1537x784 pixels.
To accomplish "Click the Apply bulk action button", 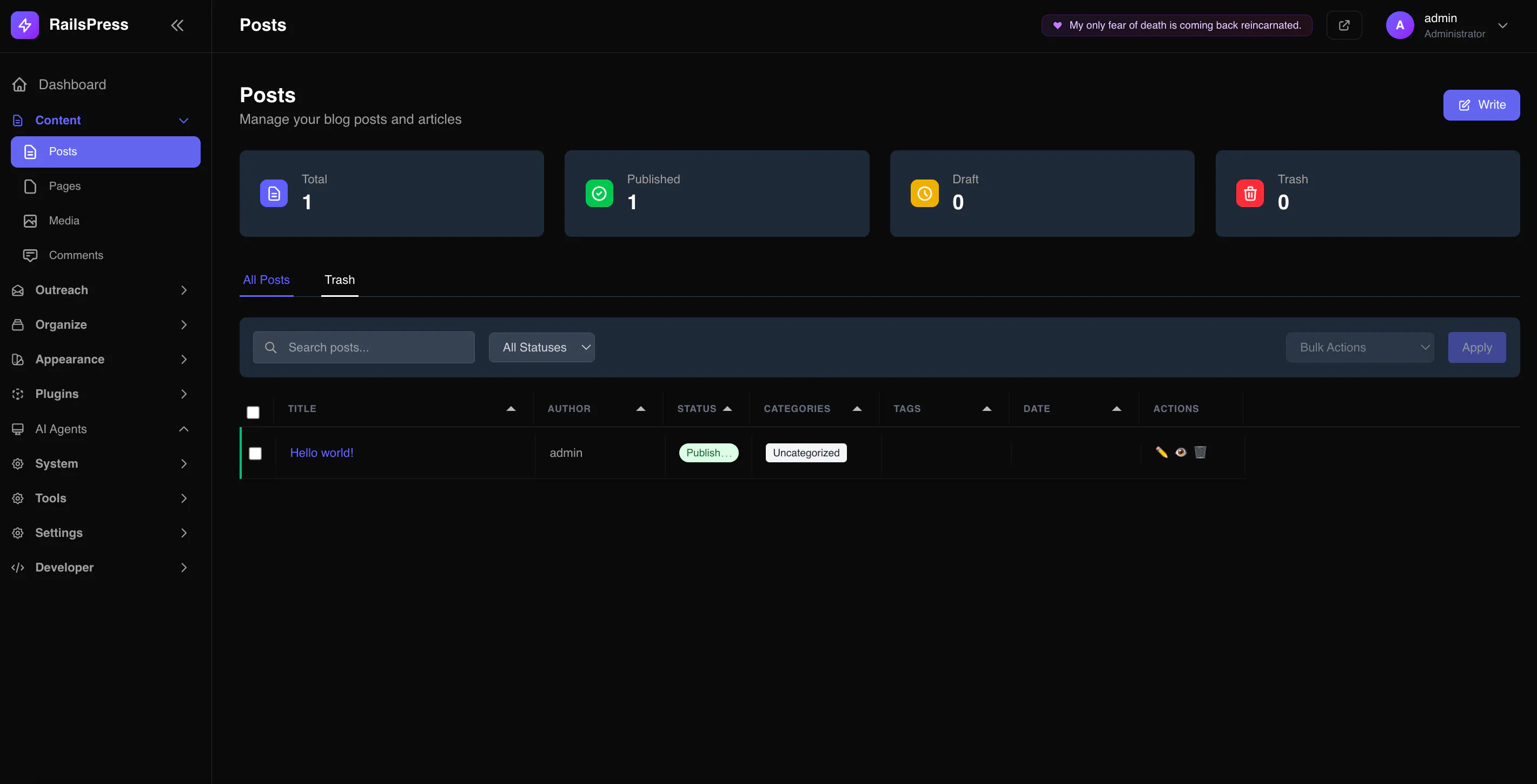I will (x=1477, y=347).
